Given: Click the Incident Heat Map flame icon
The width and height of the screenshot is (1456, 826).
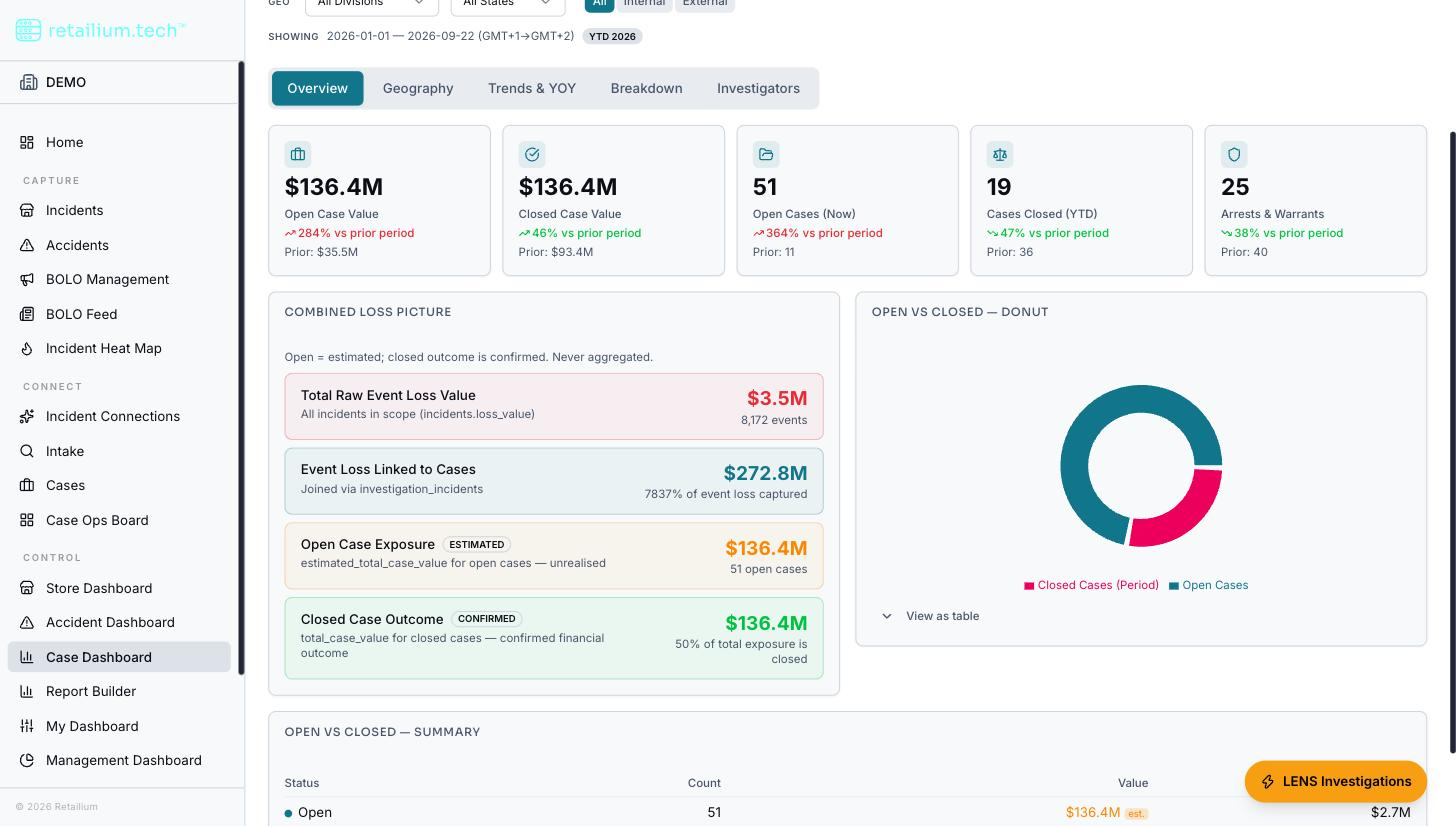Looking at the screenshot, I should click(27, 348).
